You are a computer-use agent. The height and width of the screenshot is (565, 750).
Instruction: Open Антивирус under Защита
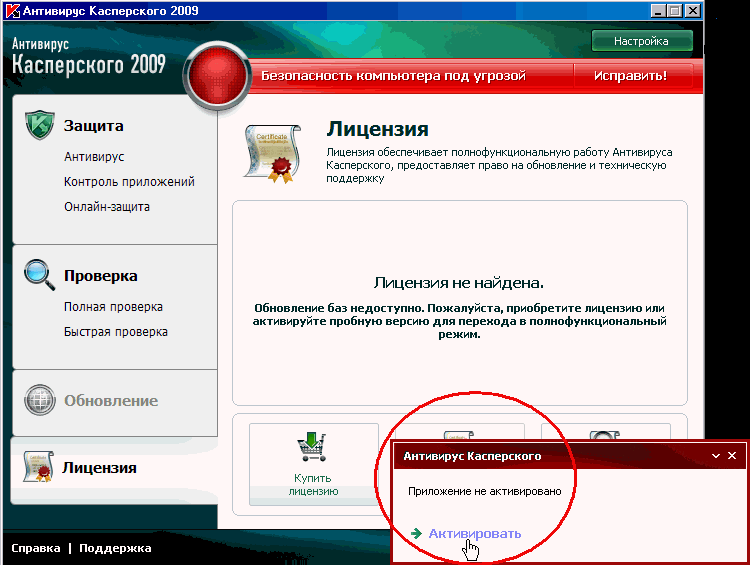[x=94, y=157]
